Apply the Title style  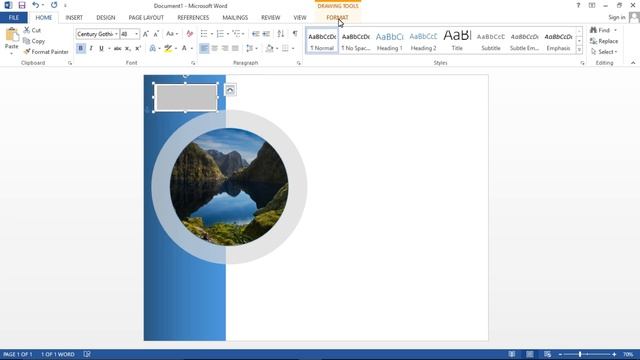click(x=457, y=41)
